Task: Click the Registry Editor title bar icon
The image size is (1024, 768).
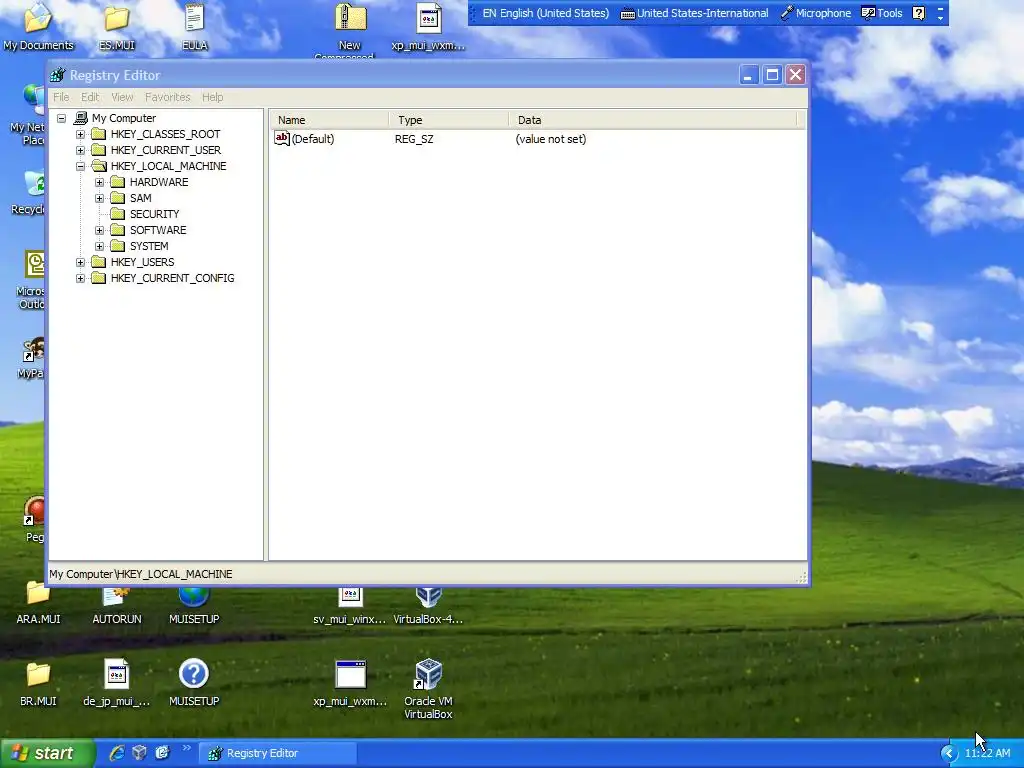Action: (58, 75)
